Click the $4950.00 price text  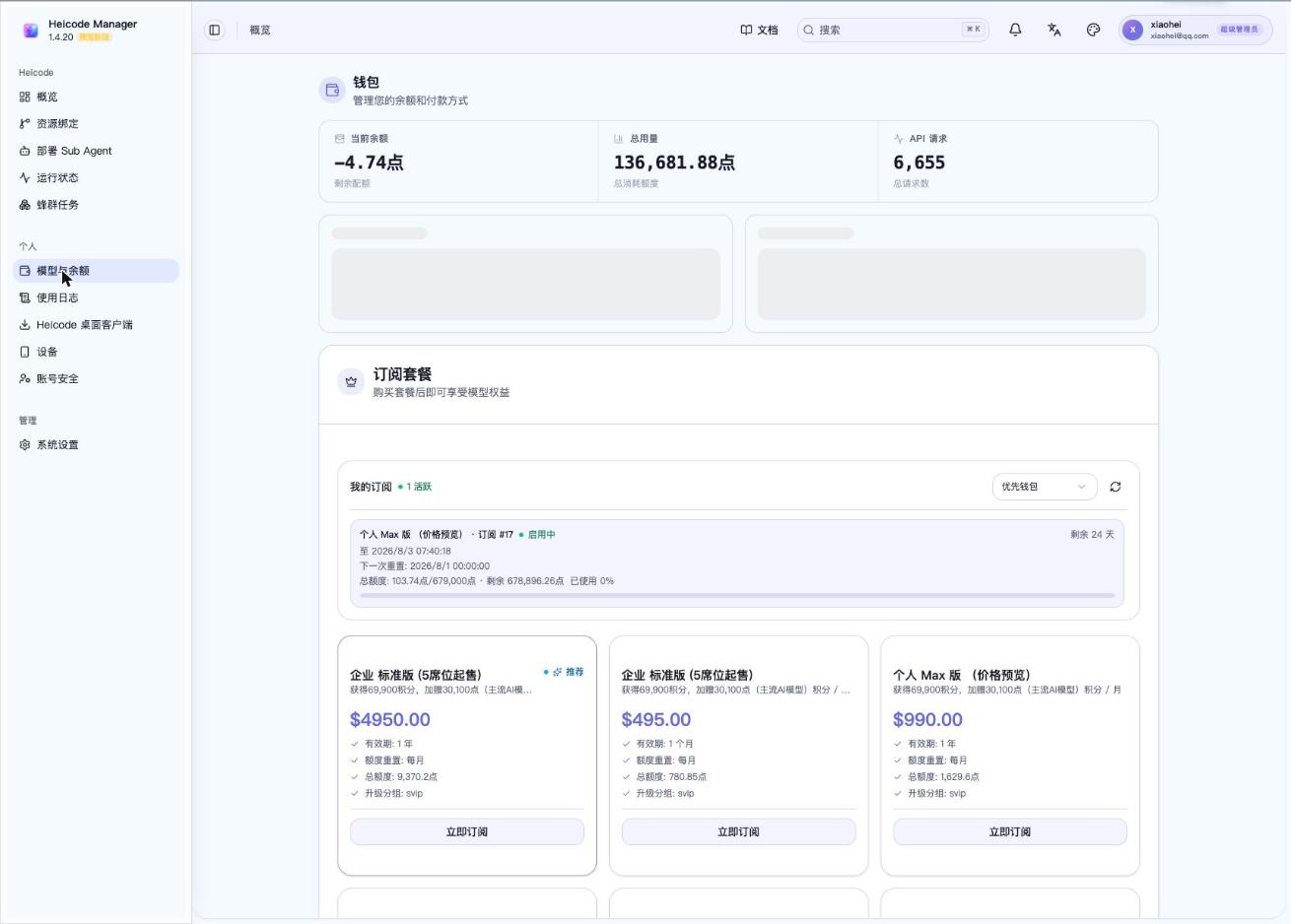click(x=390, y=719)
